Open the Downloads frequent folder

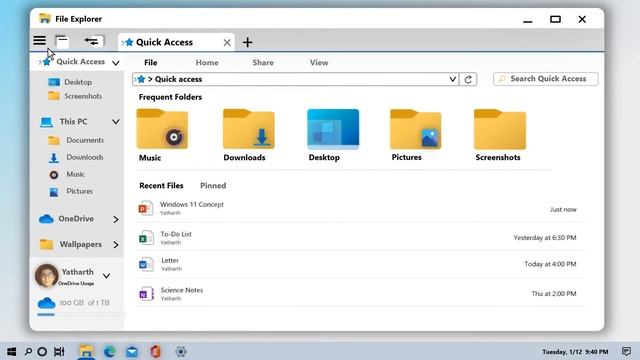pyautogui.click(x=249, y=136)
